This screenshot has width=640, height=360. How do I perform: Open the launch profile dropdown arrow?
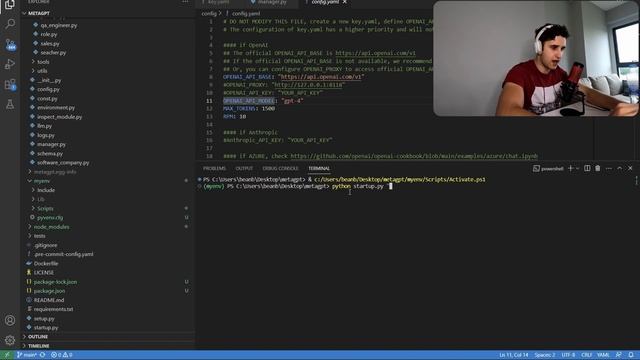[x=578, y=169]
